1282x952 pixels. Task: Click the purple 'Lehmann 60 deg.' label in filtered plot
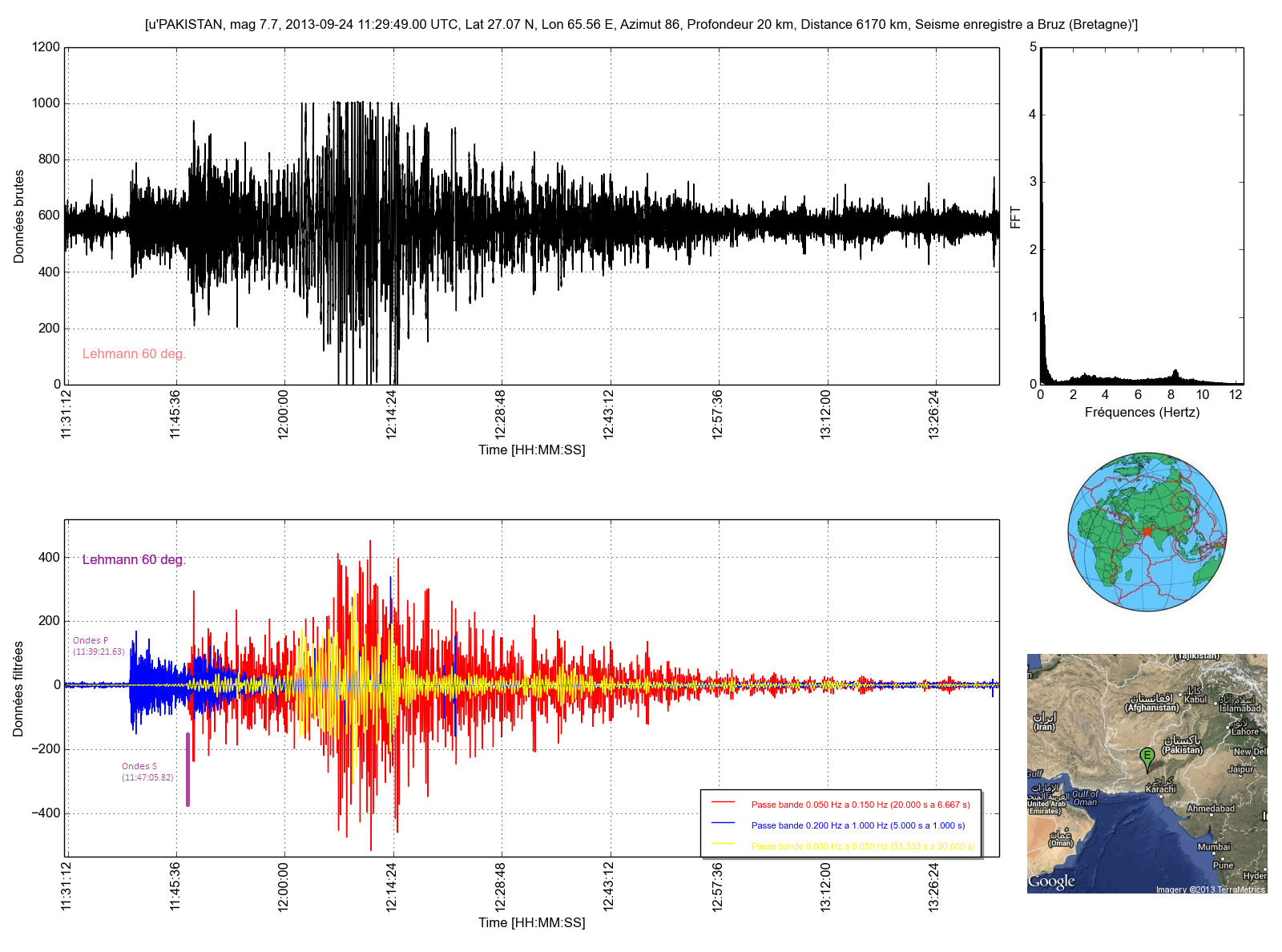point(134,559)
